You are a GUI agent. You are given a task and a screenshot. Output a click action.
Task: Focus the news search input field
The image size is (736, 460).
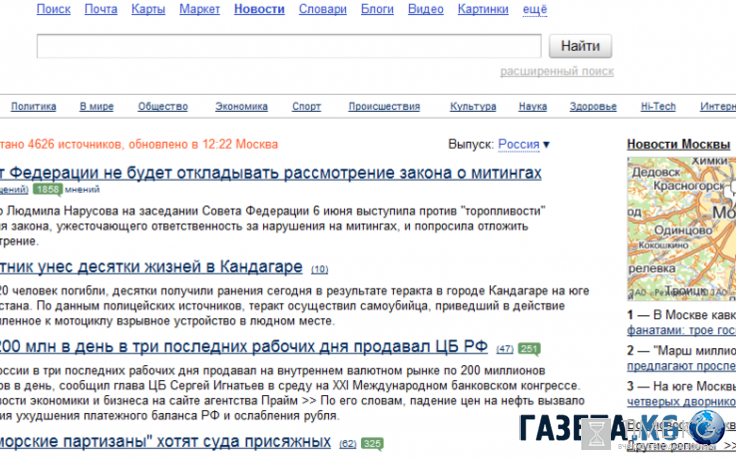pyautogui.click(x=289, y=46)
